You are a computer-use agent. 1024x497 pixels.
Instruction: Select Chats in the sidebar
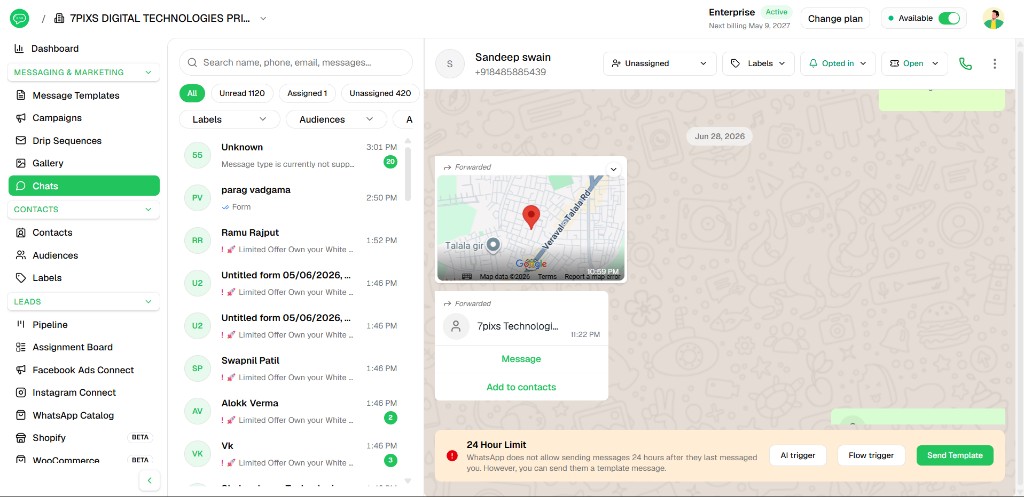click(84, 185)
